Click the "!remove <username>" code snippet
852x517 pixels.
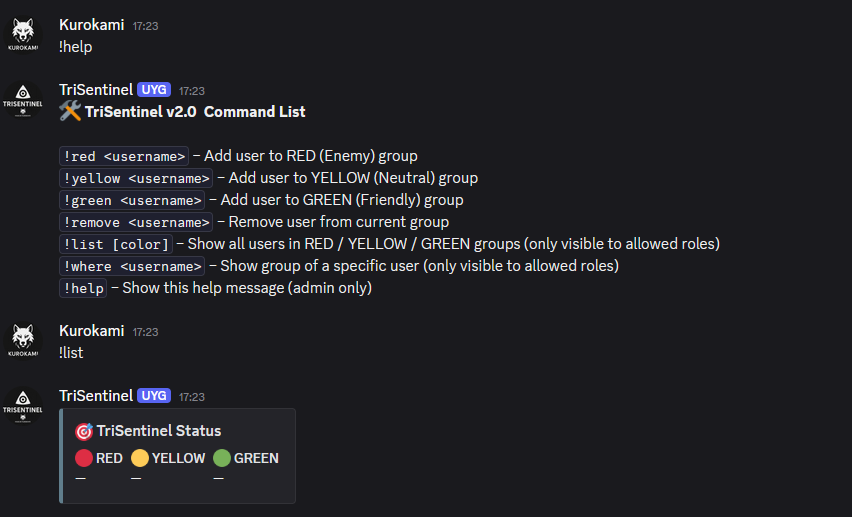tap(136, 222)
